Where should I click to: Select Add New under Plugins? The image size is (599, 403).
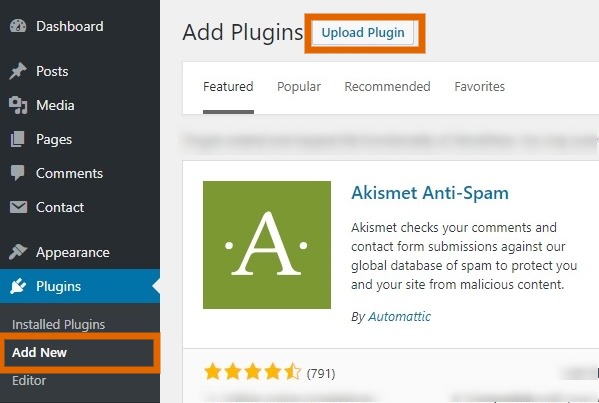pos(39,352)
